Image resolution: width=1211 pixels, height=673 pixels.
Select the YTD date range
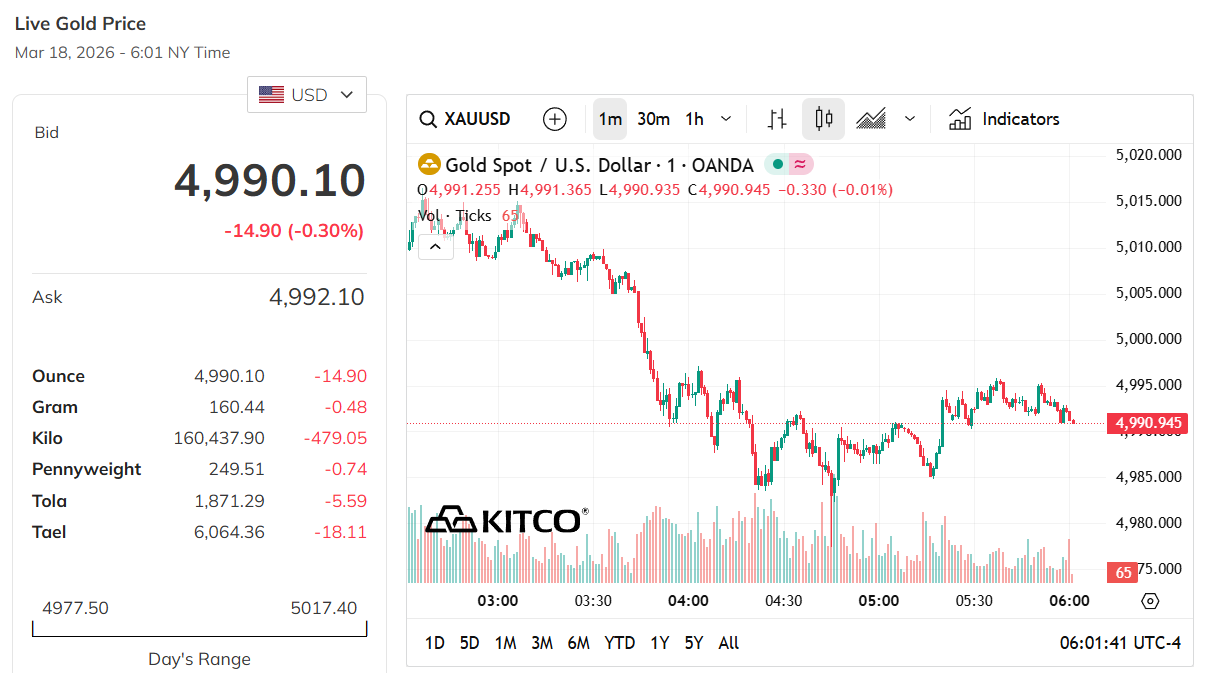coord(619,643)
